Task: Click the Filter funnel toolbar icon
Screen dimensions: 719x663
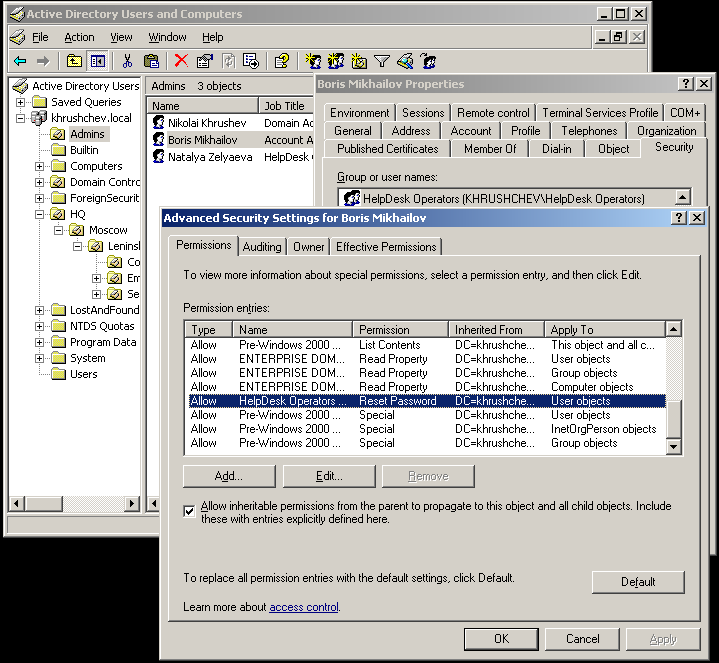Action: click(x=382, y=61)
